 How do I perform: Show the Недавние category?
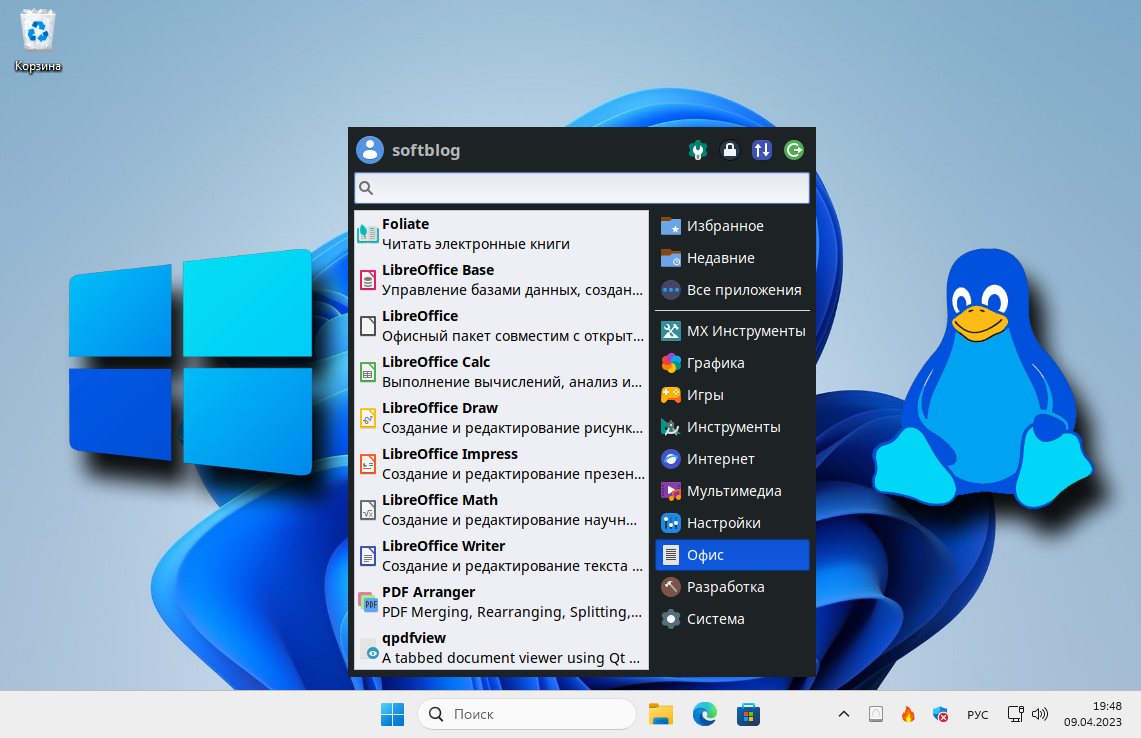pyautogui.click(x=732, y=258)
